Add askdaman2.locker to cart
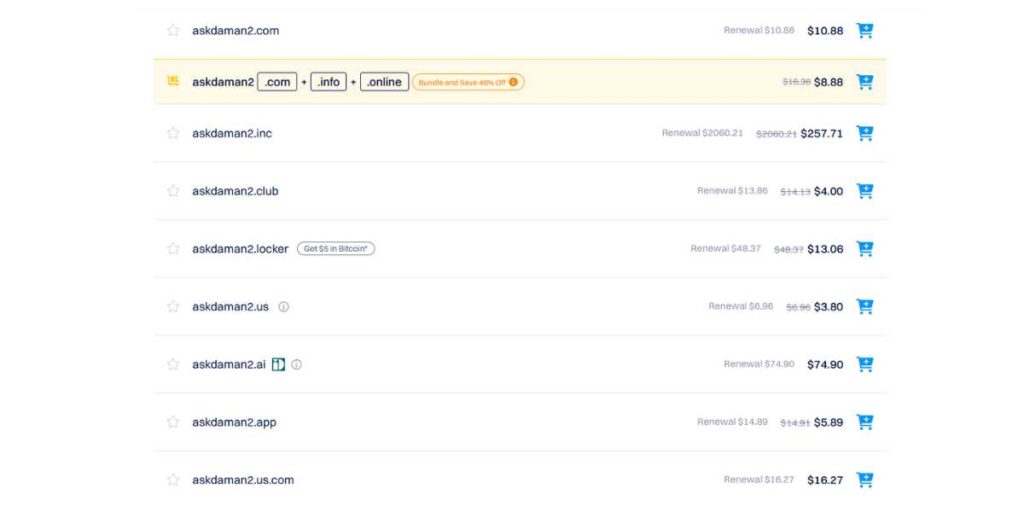1024x512 pixels. pyautogui.click(x=865, y=249)
